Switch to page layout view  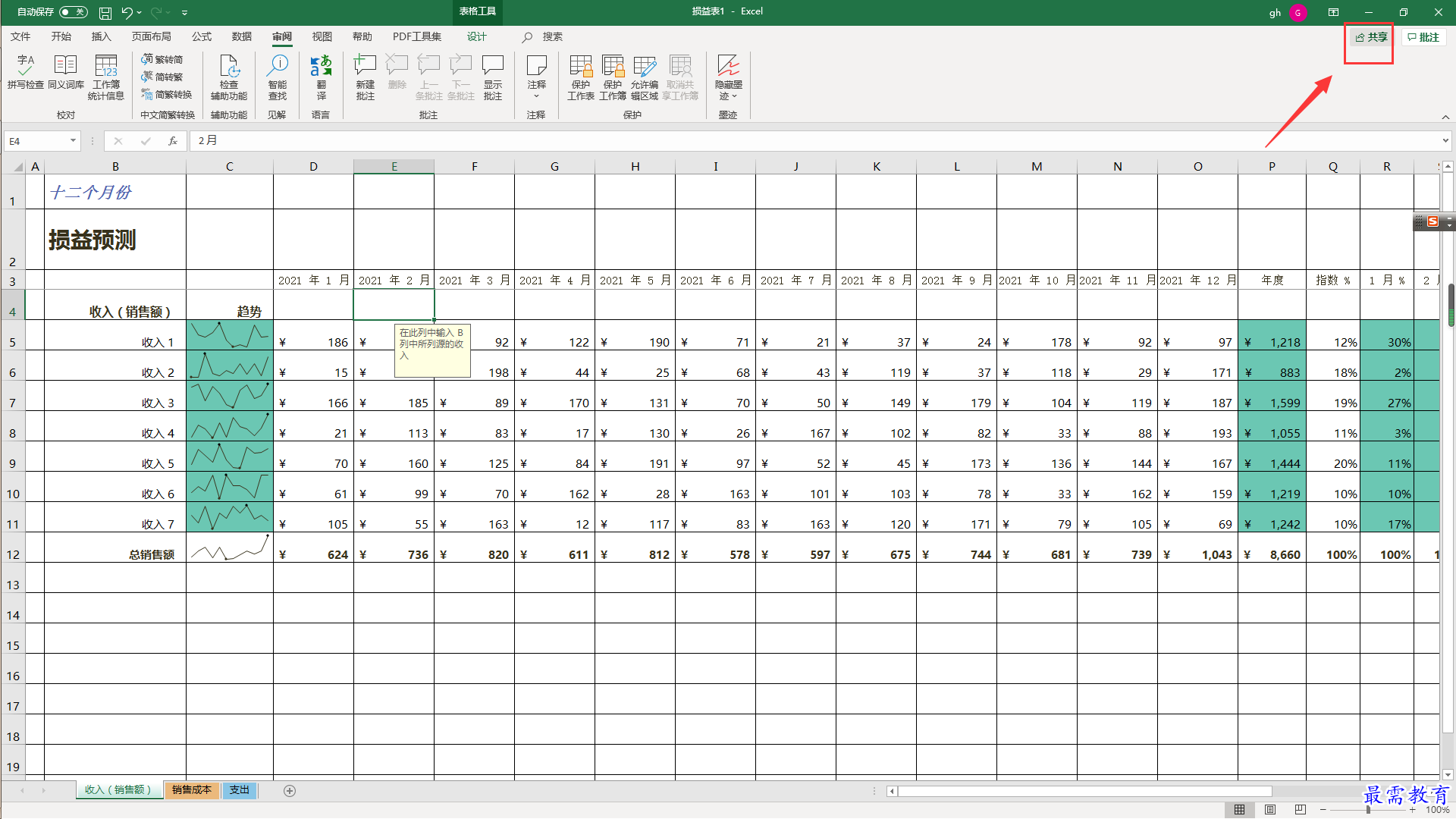1270,810
